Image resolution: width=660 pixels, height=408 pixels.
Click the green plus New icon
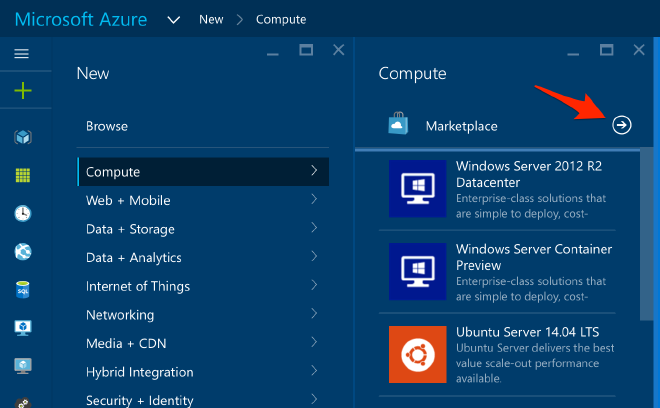click(23, 91)
